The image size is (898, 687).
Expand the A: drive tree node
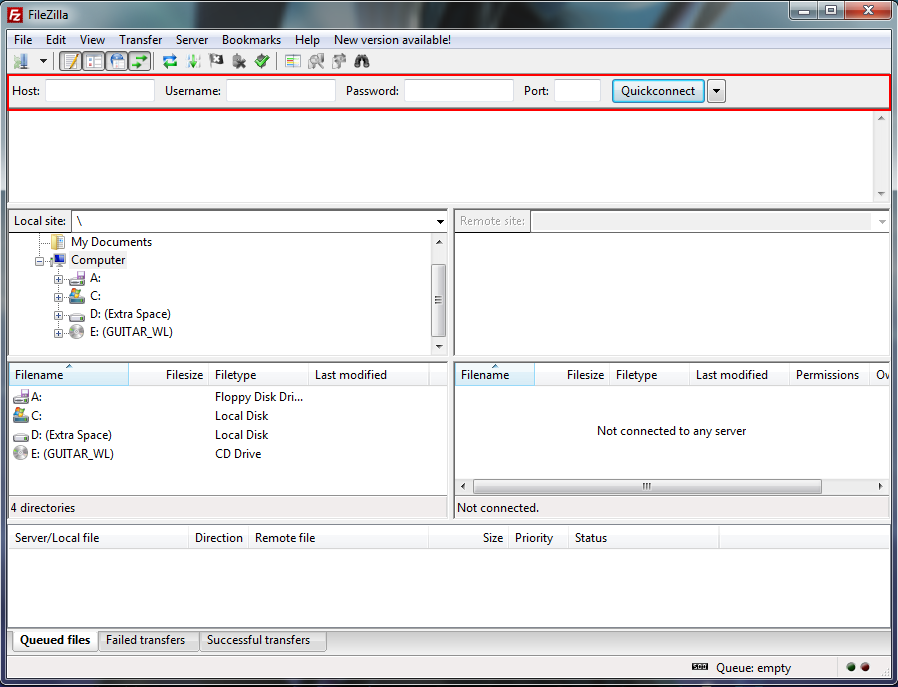tap(58, 279)
